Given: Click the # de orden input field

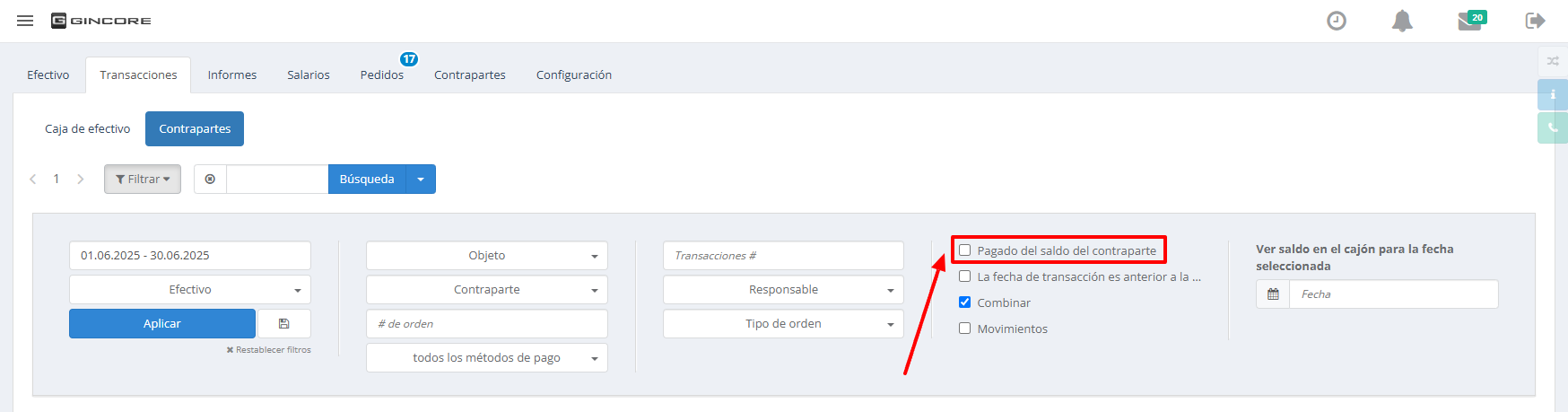Looking at the screenshot, I should (487, 324).
